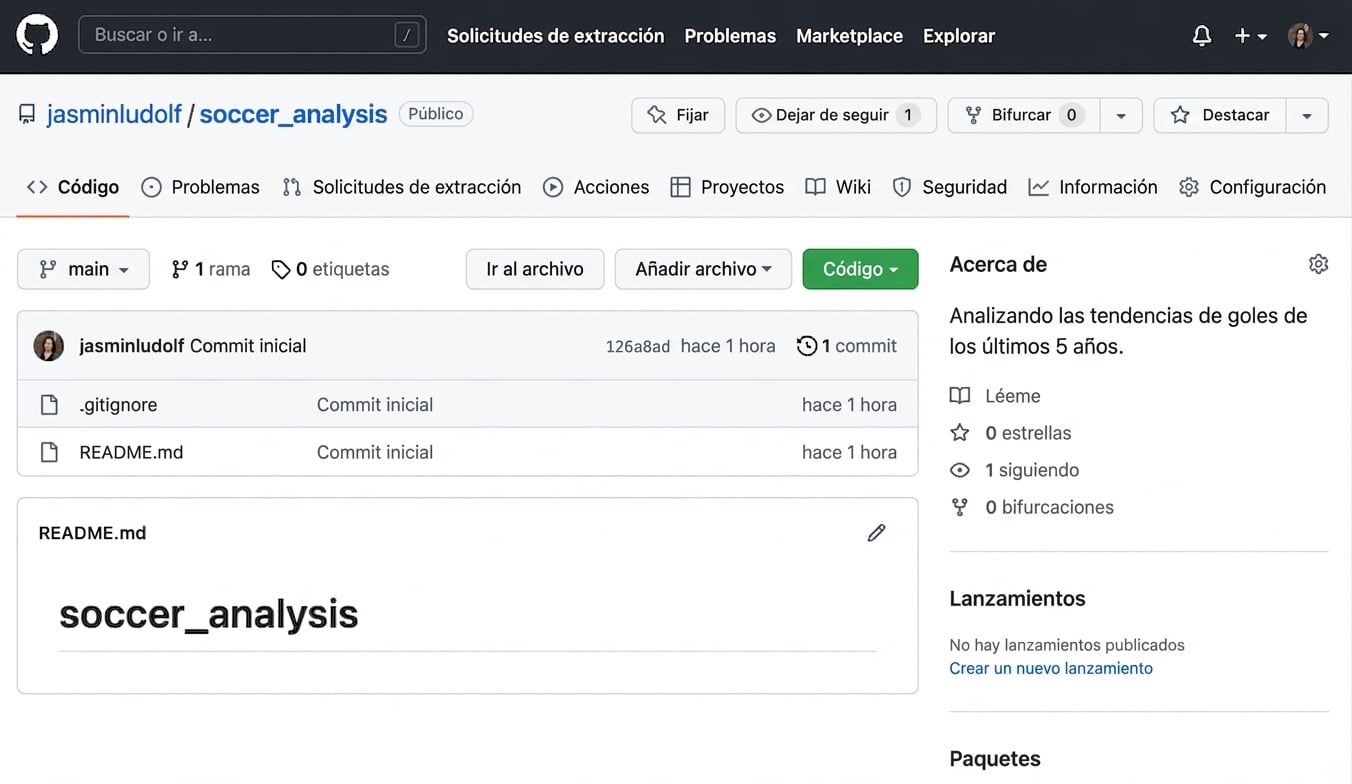Switch to Solicitudes de extracción repository tab
Viewport: 1352px width, 784px height.
tap(402, 187)
